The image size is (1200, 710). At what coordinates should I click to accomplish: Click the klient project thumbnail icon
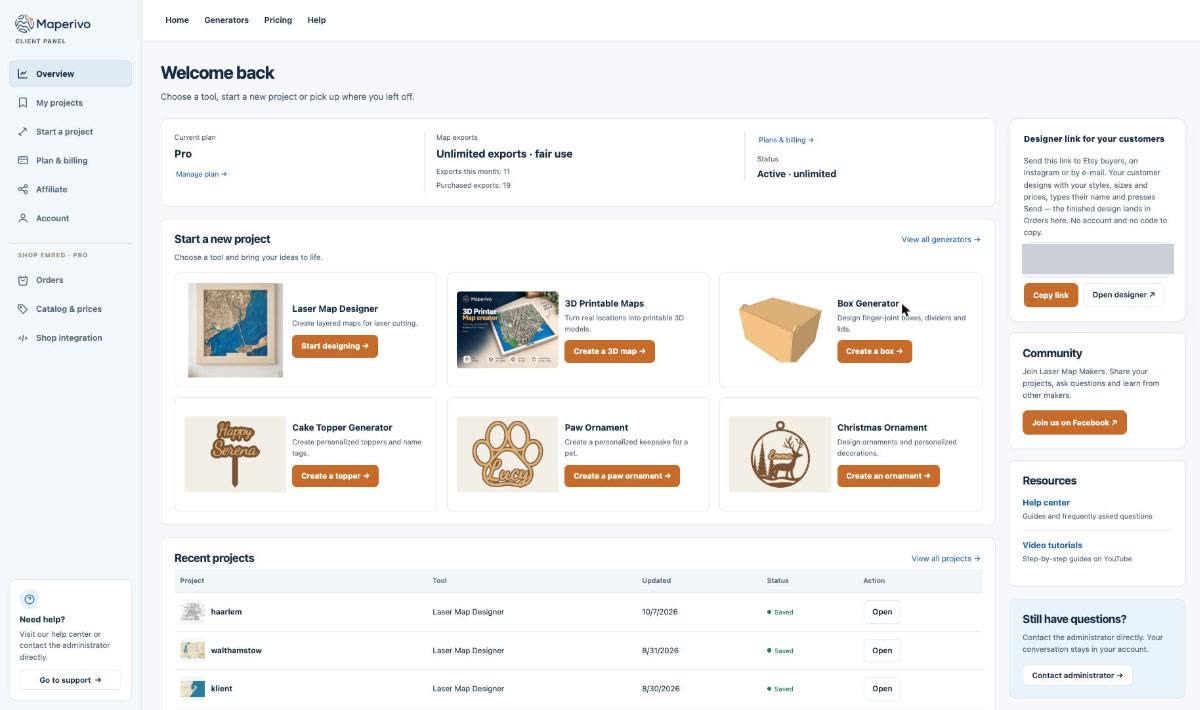193,689
